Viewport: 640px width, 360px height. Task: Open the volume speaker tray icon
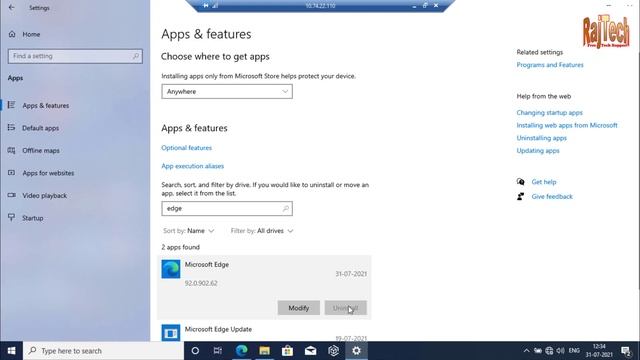(x=560, y=351)
